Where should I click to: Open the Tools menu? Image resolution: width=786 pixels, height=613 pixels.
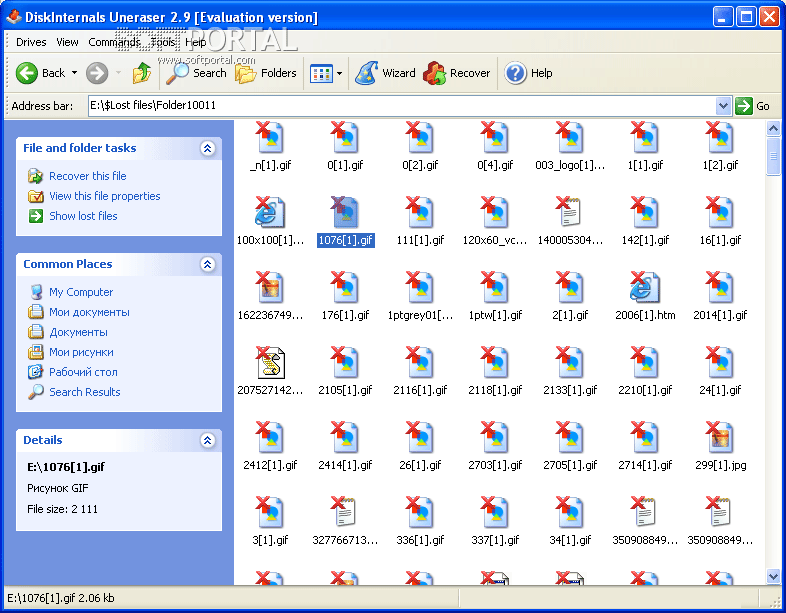[163, 42]
